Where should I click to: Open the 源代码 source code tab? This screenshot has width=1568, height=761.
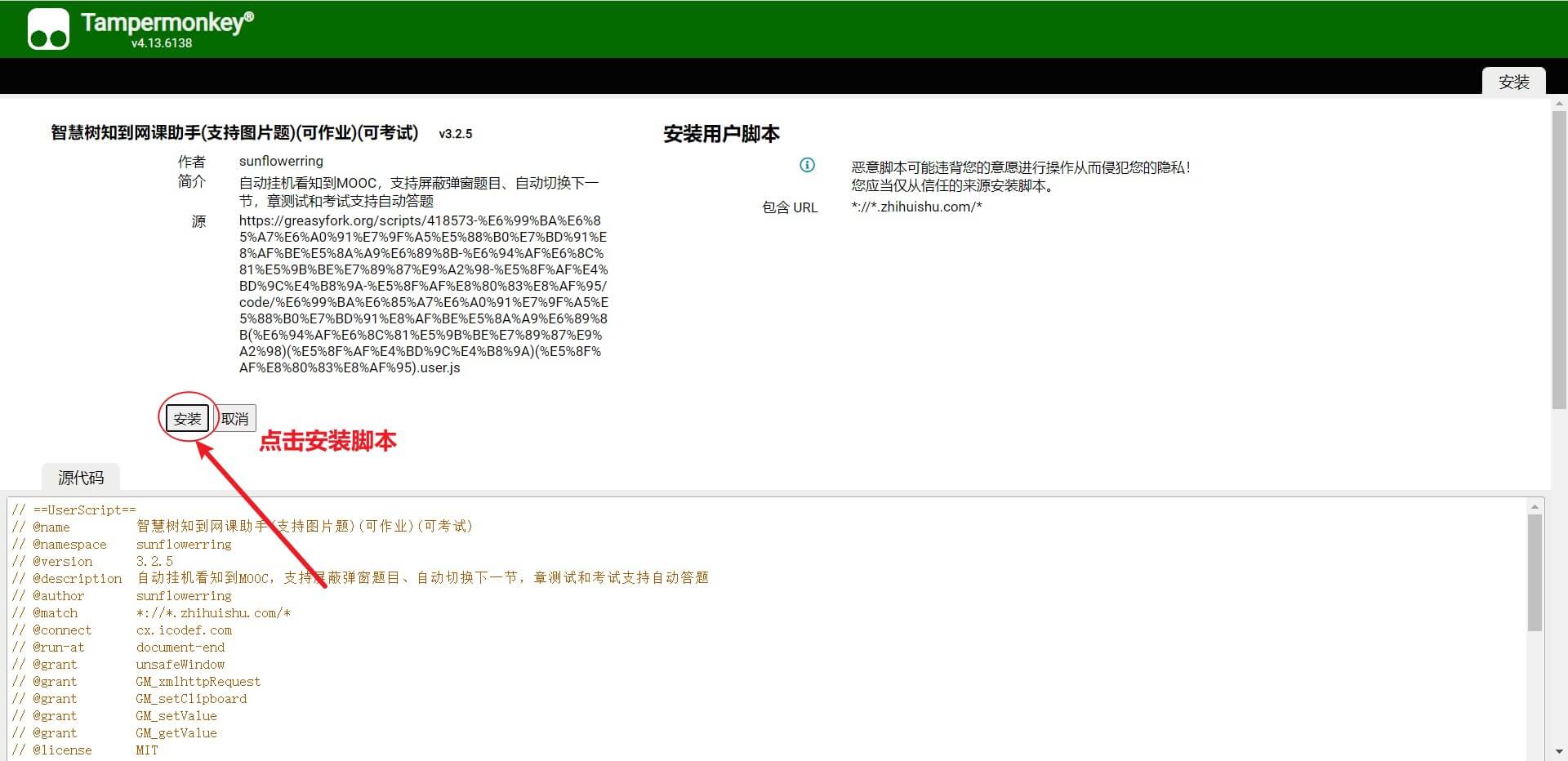tap(81, 478)
